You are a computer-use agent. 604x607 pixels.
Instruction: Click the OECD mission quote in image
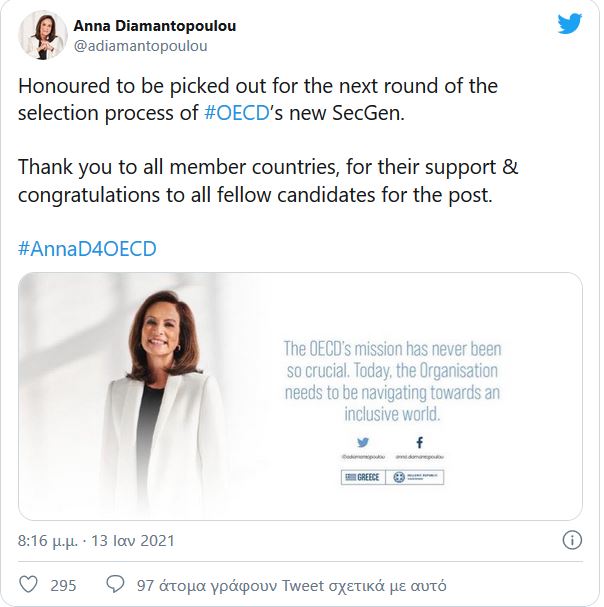click(392, 381)
